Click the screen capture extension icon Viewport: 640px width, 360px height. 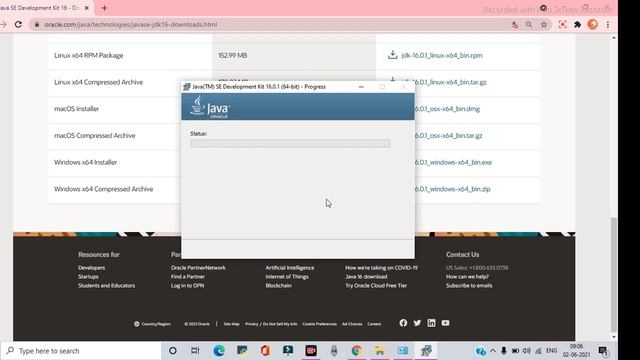(562, 24)
